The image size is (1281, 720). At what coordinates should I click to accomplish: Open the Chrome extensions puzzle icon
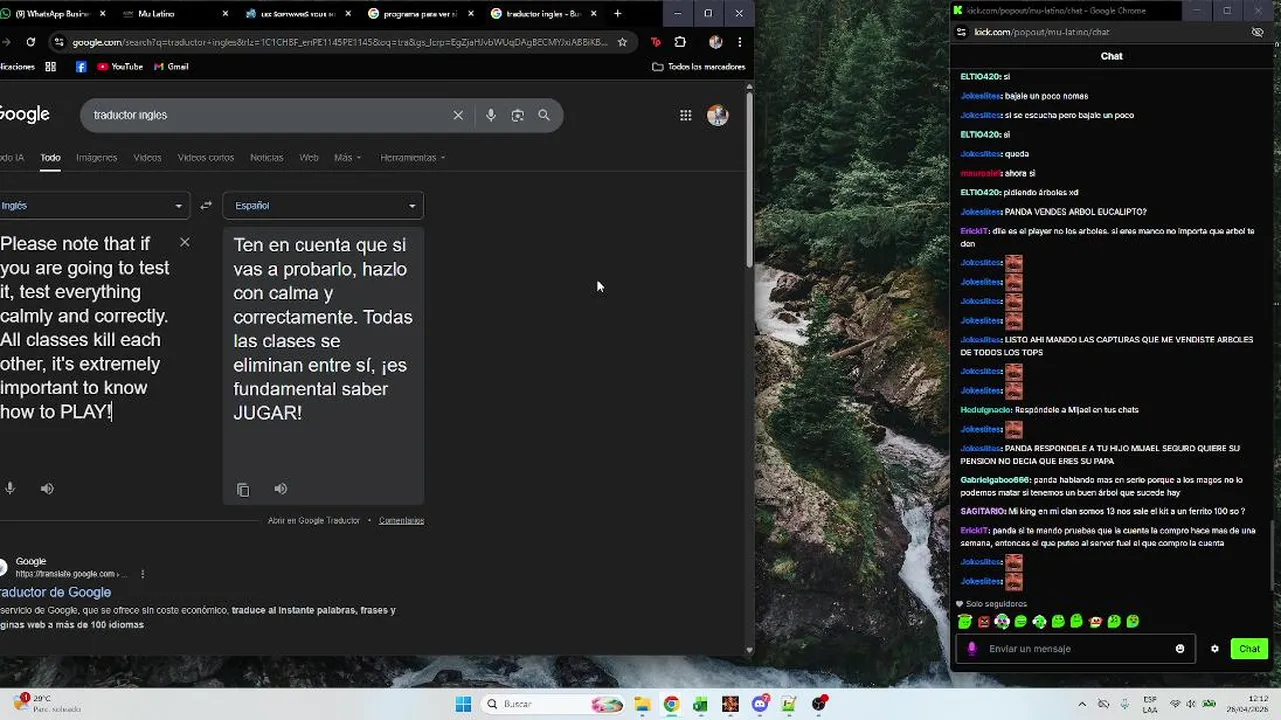(680, 42)
